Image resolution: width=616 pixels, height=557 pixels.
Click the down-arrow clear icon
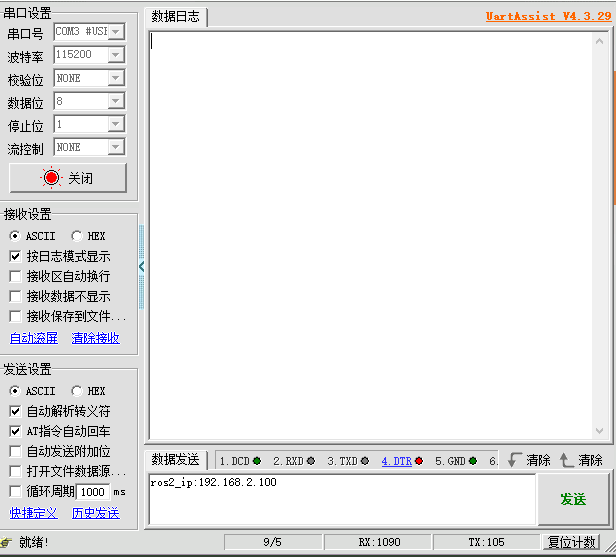514,460
